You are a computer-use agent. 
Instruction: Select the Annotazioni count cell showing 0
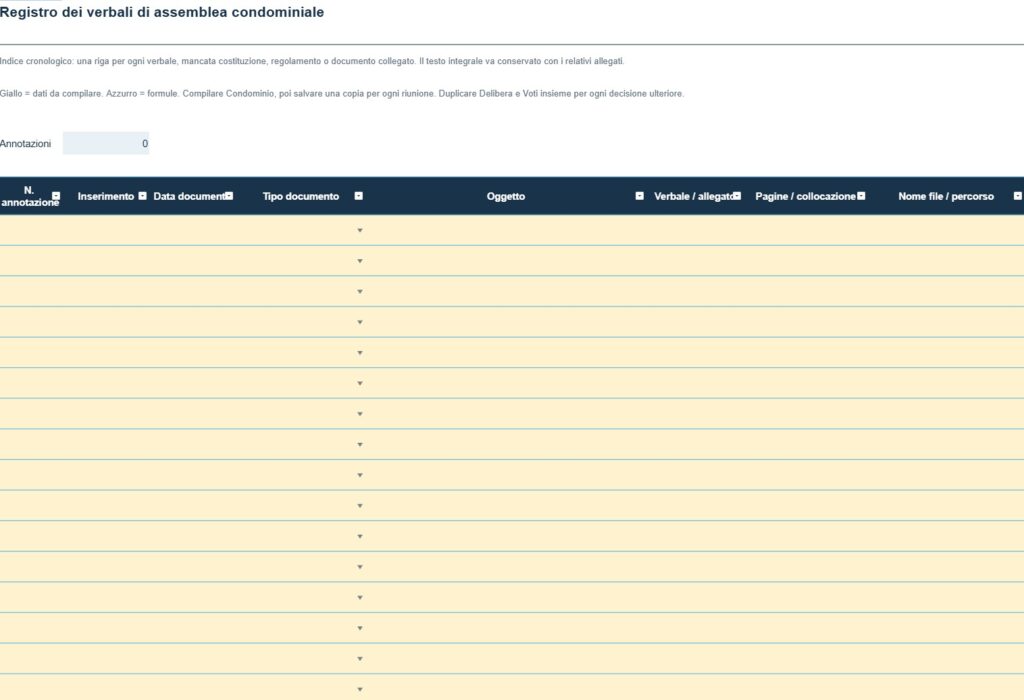click(106, 144)
